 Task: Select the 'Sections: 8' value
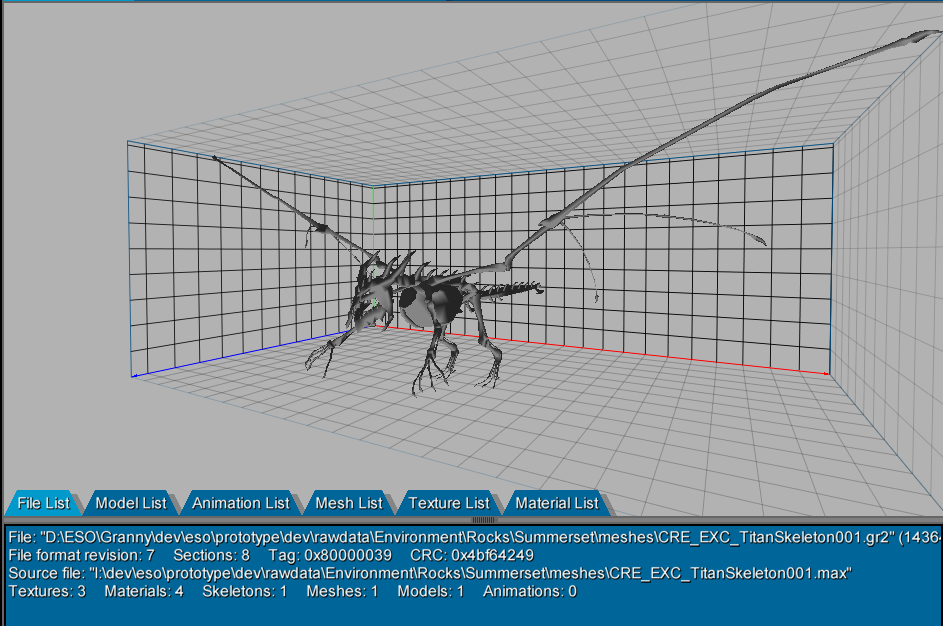211,555
